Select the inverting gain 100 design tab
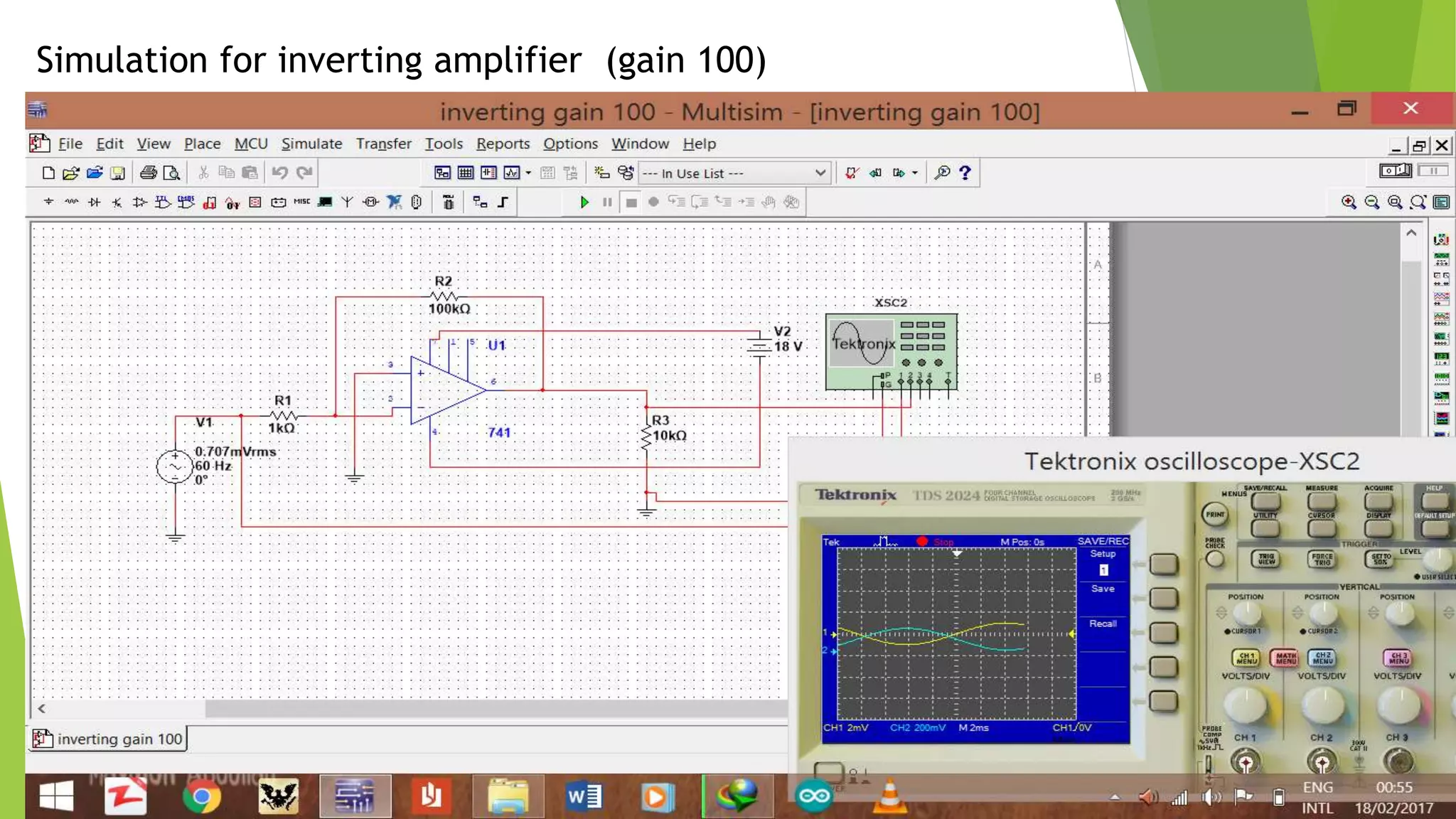 (108, 739)
